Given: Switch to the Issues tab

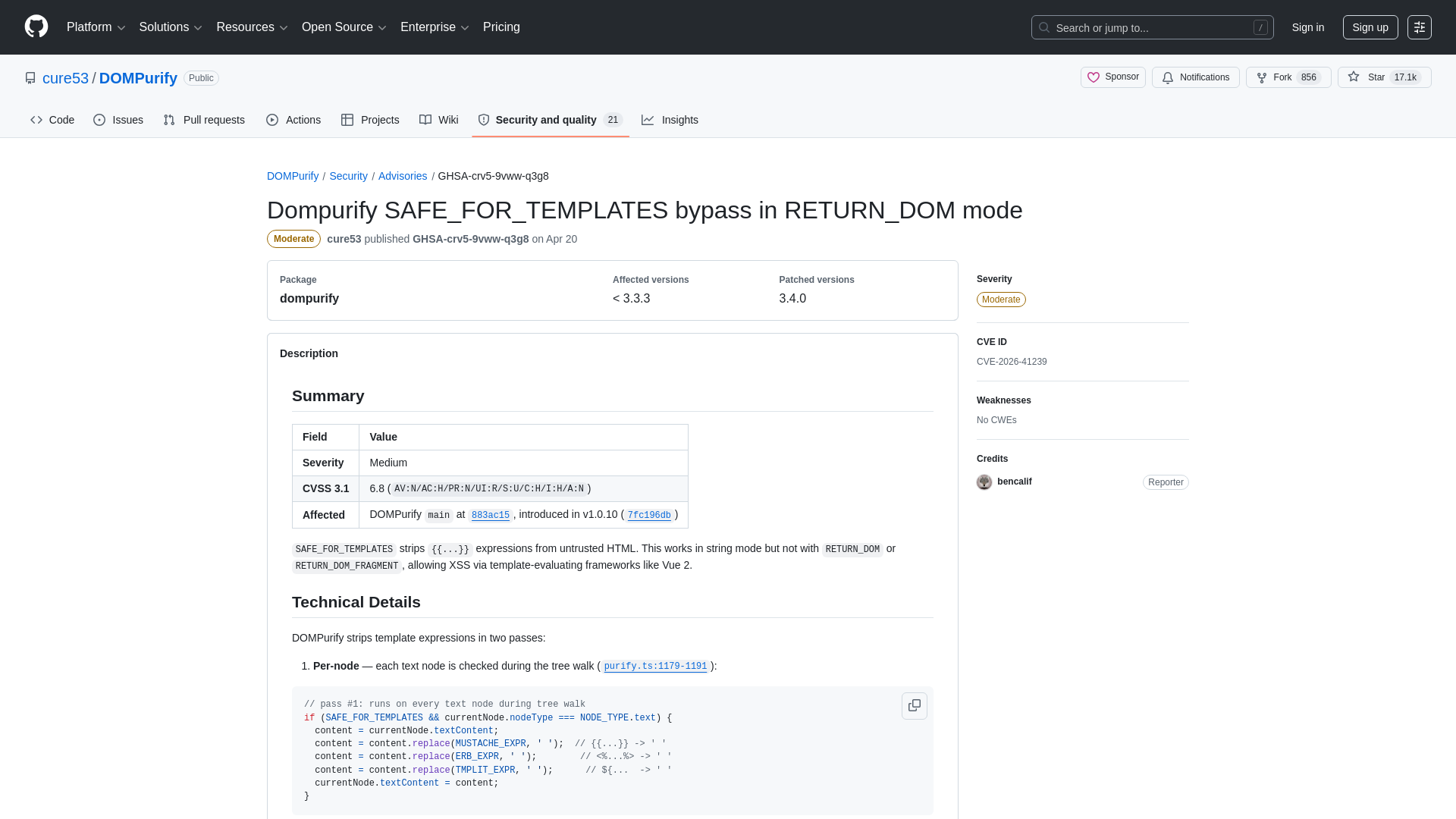Looking at the screenshot, I should pyautogui.click(x=118, y=120).
